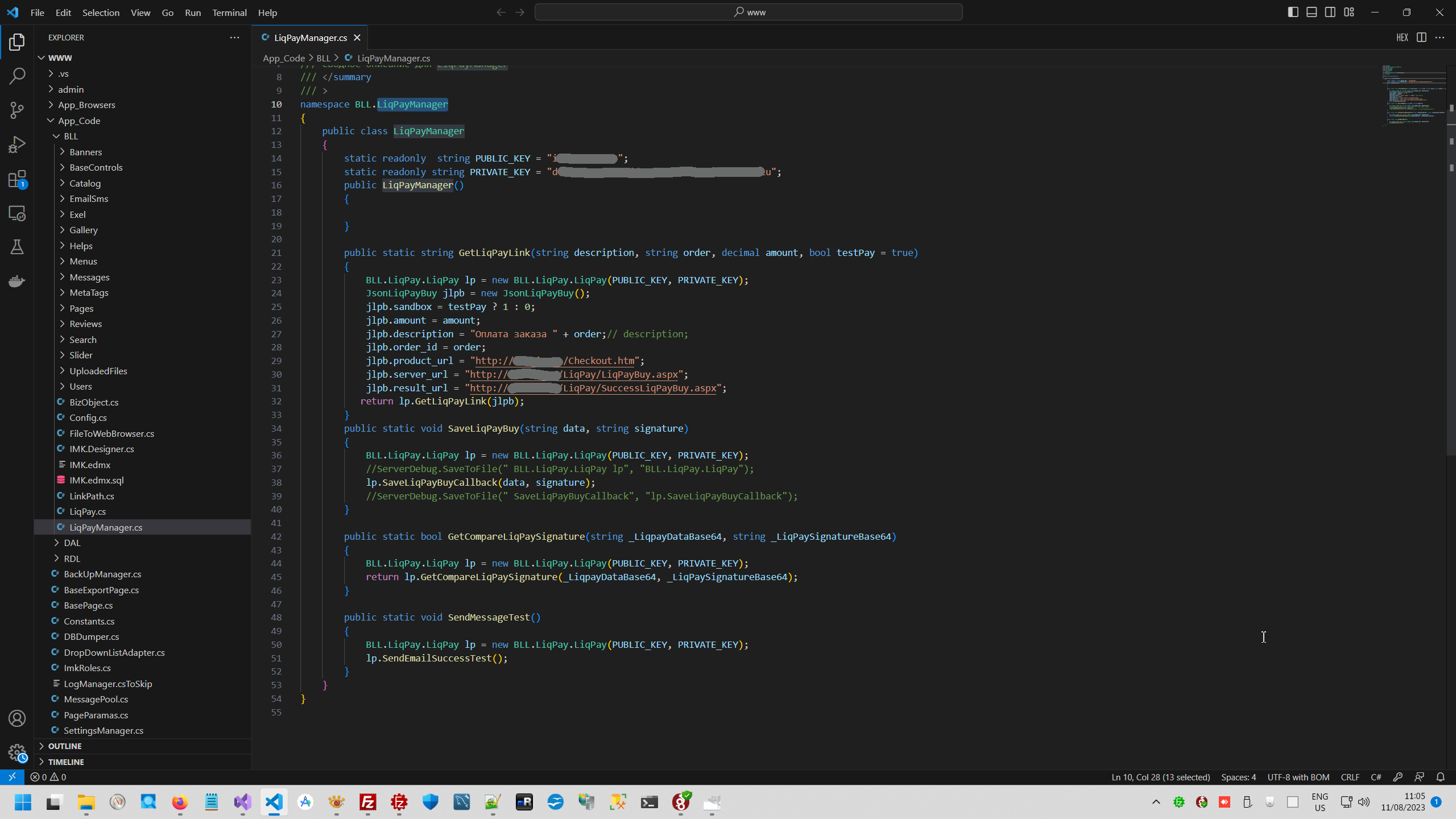Open the Docker view

tap(17, 281)
